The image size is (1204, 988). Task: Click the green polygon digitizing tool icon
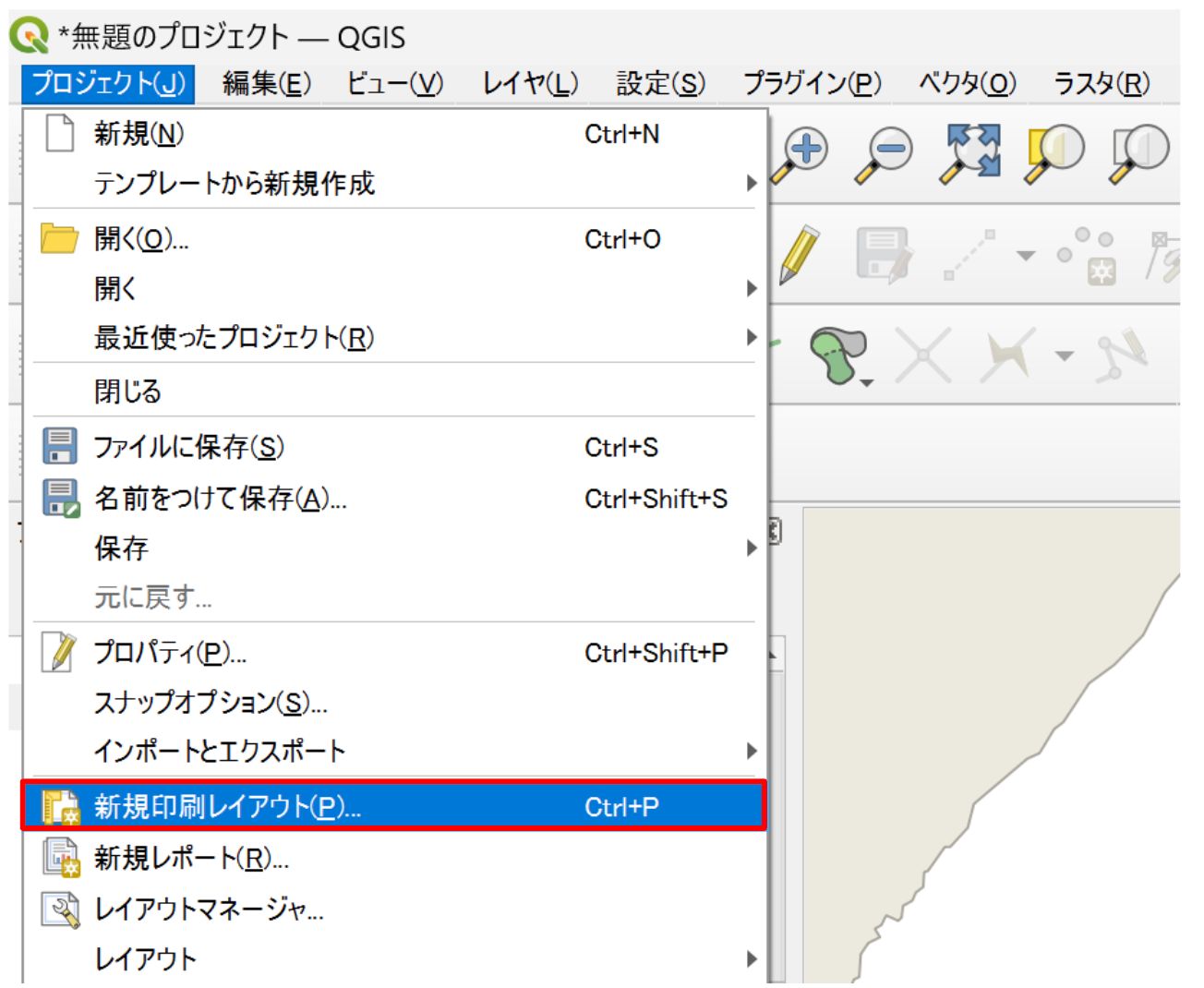pyautogui.click(x=840, y=355)
